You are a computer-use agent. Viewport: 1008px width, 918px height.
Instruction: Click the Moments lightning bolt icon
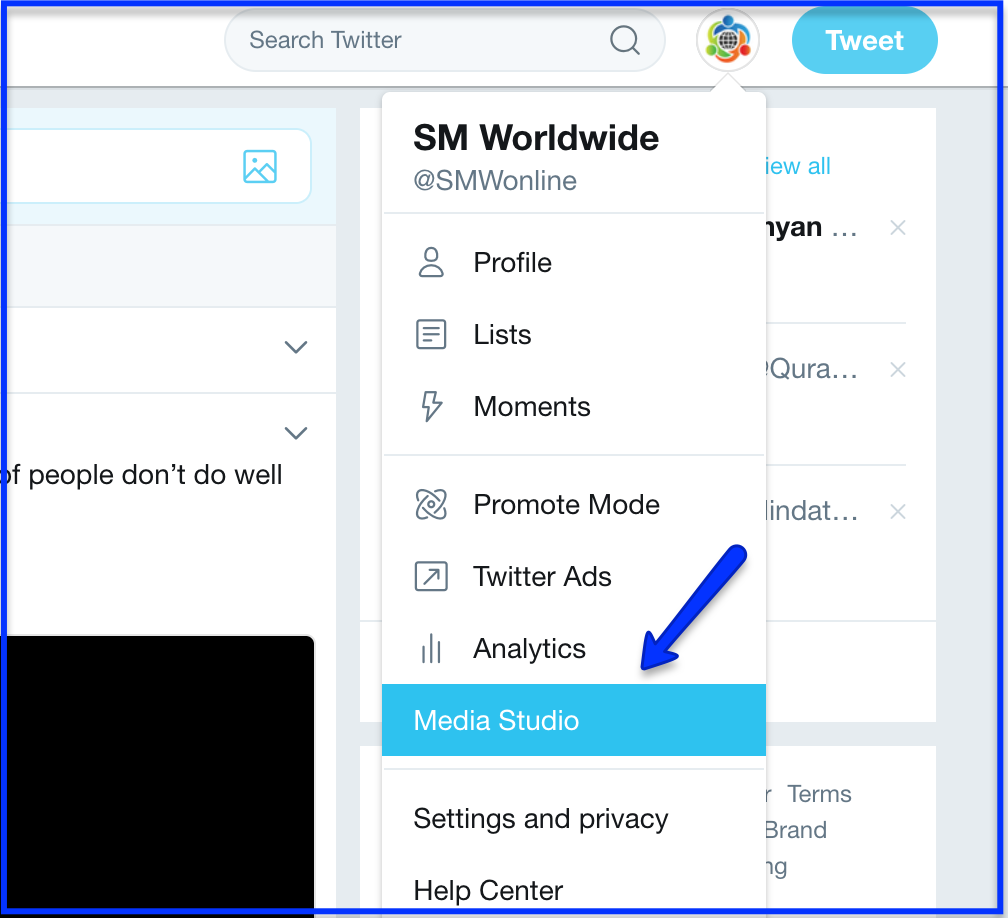click(431, 406)
